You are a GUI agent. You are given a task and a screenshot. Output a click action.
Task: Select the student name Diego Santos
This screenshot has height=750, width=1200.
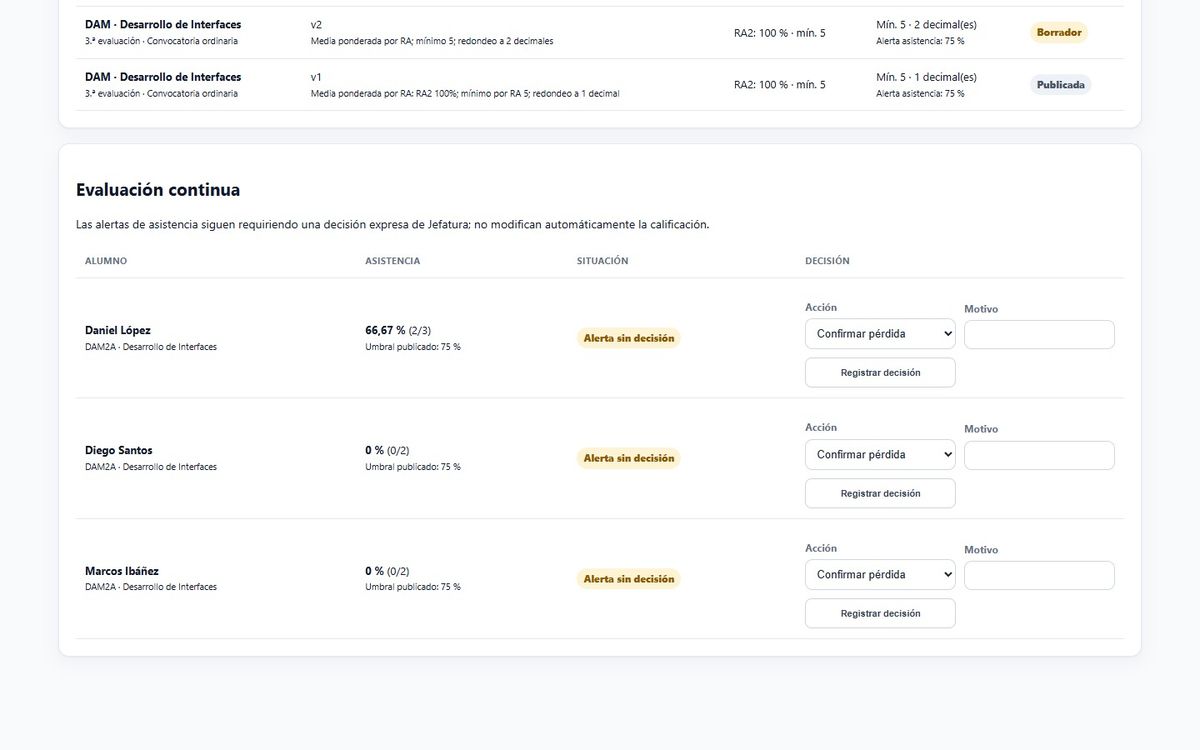119,451
